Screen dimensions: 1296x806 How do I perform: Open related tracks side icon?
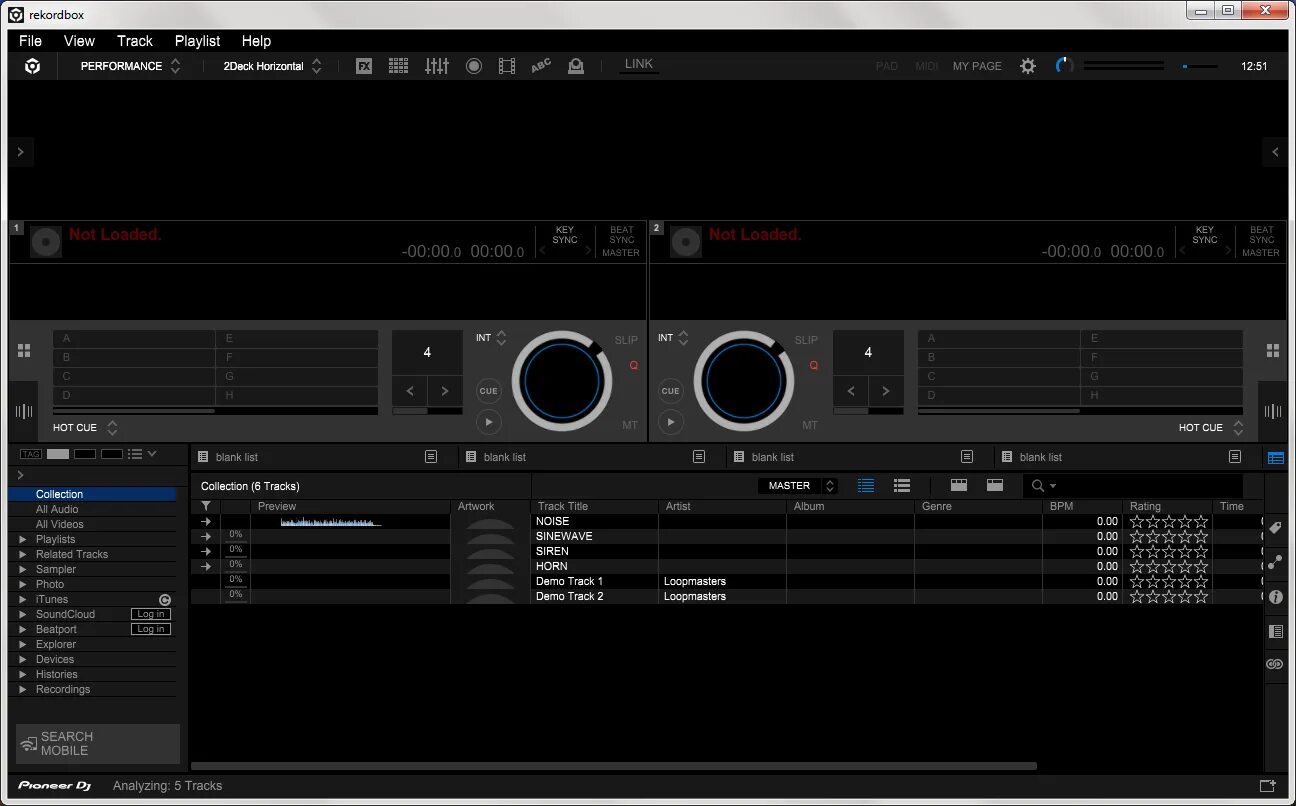coord(1275,563)
